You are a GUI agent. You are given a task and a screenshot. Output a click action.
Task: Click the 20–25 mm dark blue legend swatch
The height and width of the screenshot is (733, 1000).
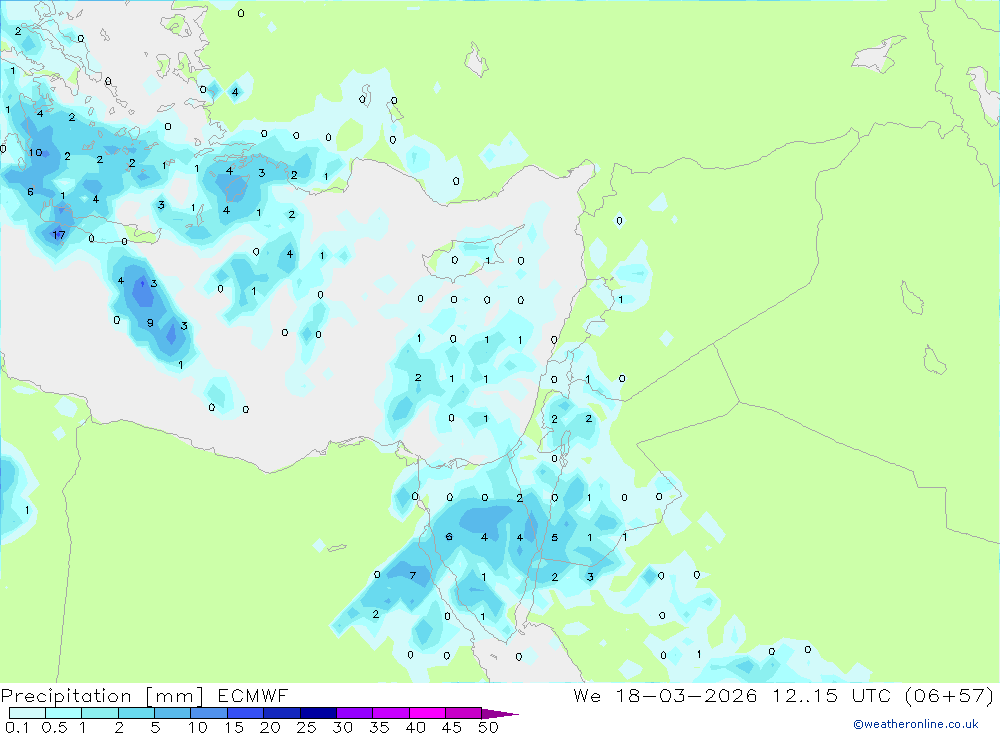point(282,713)
